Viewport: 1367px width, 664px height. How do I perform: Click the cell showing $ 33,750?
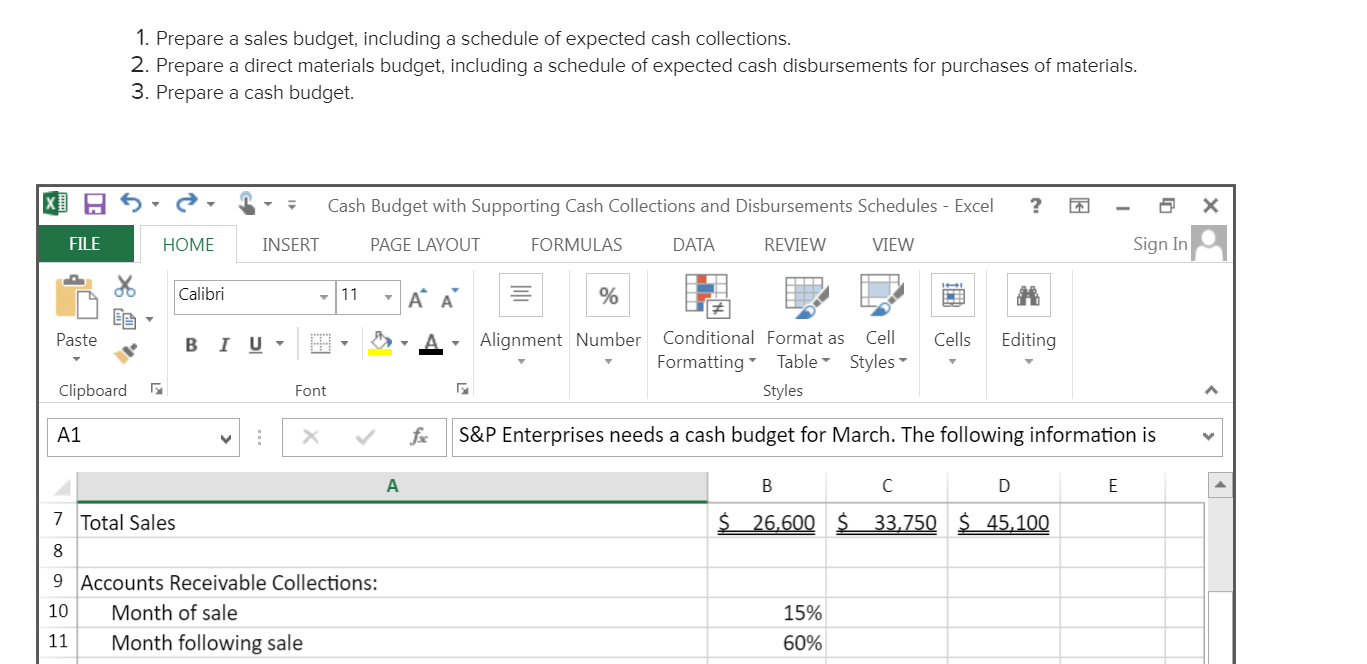tap(887, 522)
